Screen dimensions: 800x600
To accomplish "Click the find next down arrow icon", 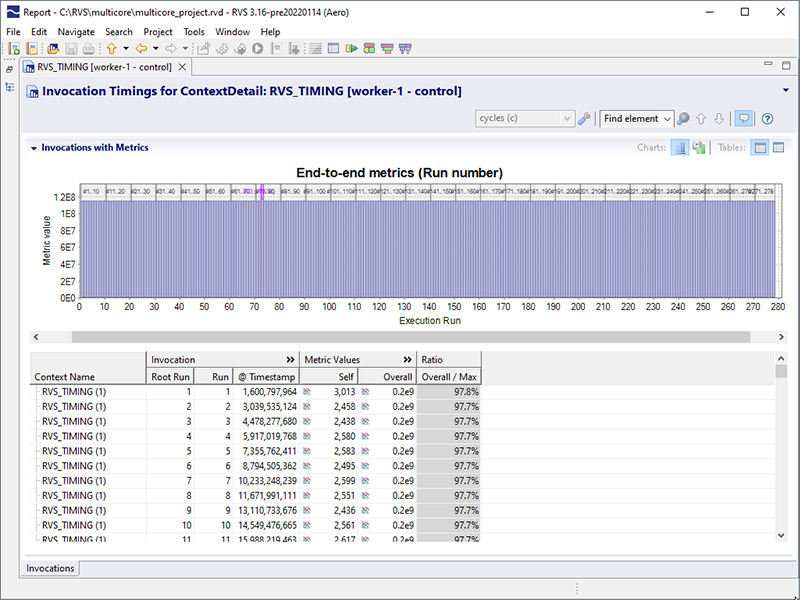I will (719, 119).
